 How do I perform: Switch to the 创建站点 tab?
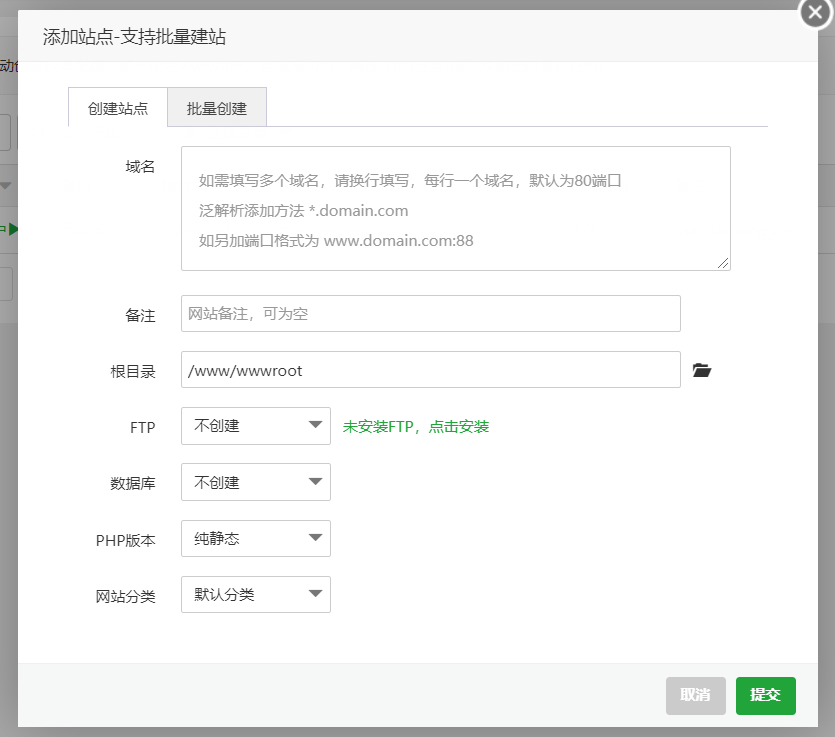(118, 108)
